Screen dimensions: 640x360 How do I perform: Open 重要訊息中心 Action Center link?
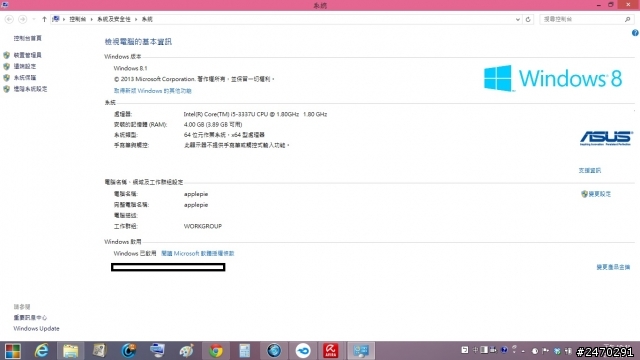pos(30,318)
